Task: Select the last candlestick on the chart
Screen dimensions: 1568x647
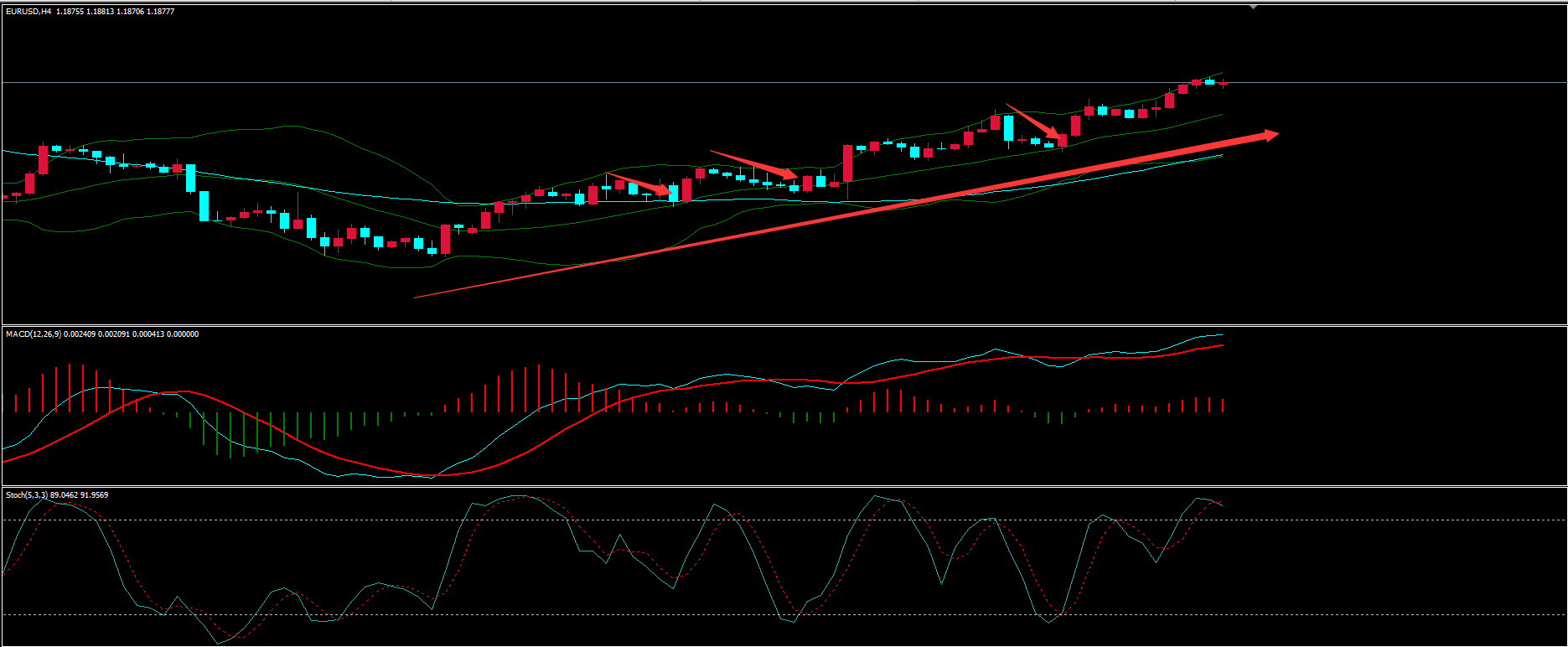Action: 1223,83
